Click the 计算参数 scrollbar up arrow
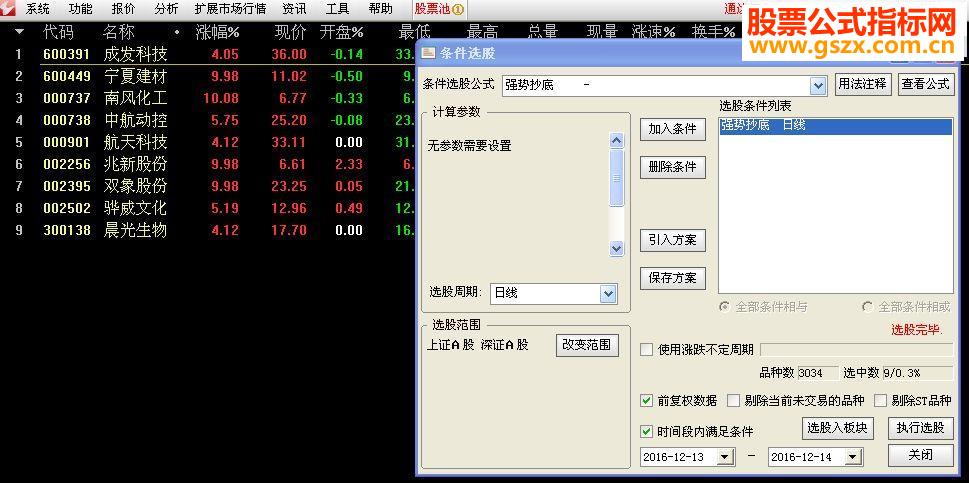969x483 pixels. pyautogui.click(x=616, y=141)
